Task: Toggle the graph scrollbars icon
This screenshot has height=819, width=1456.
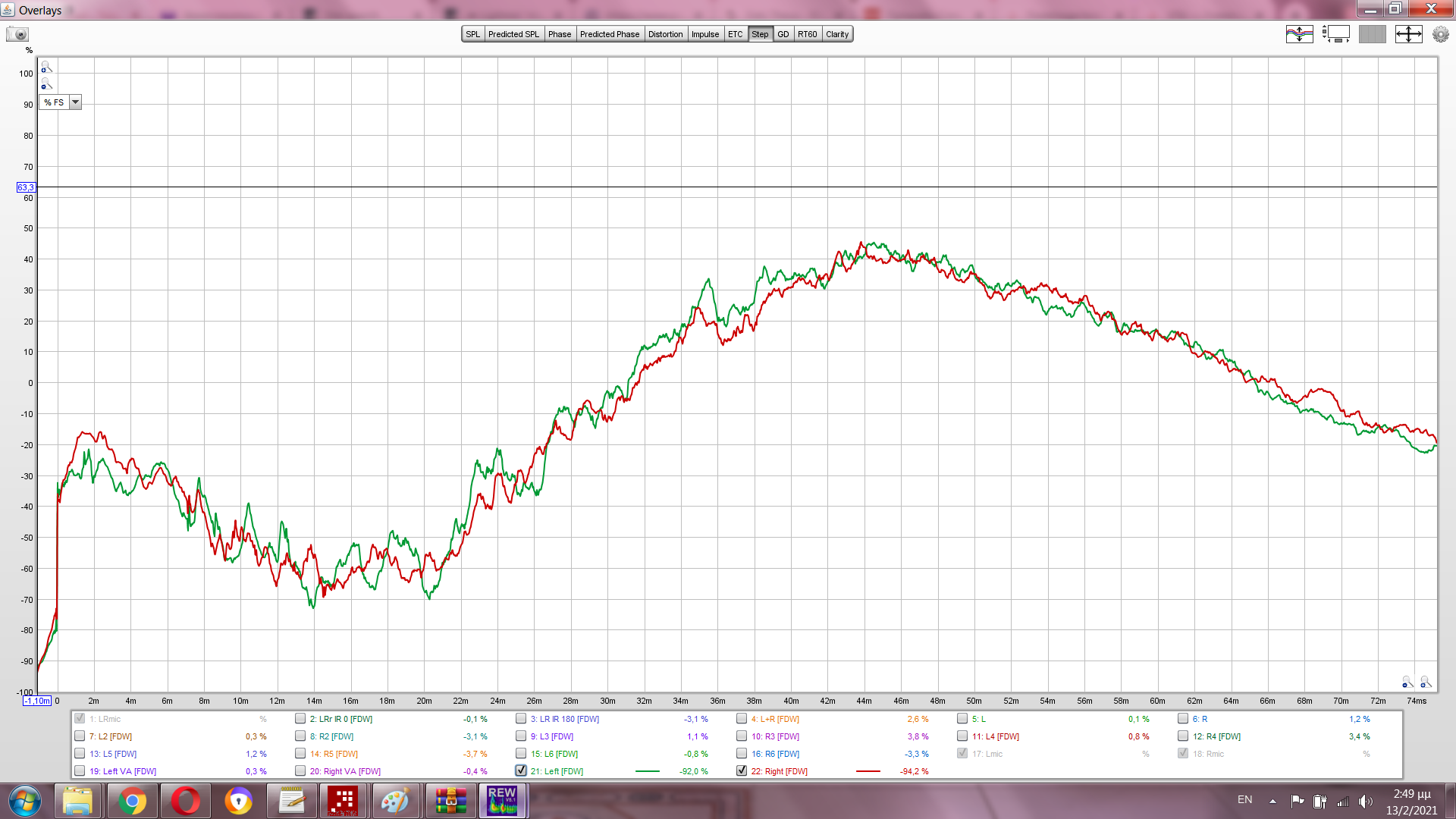Action: click(x=1335, y=34)
